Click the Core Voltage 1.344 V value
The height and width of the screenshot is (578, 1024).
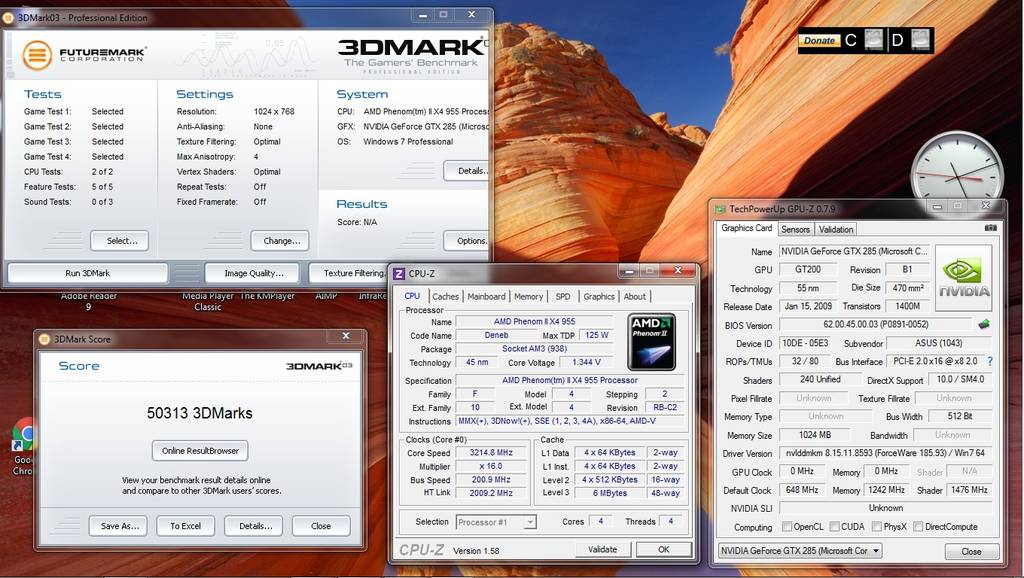[586, 362]
